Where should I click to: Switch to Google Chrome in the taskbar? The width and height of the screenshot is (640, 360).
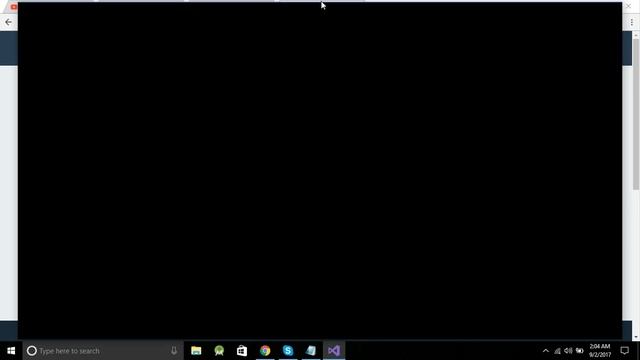265,351
